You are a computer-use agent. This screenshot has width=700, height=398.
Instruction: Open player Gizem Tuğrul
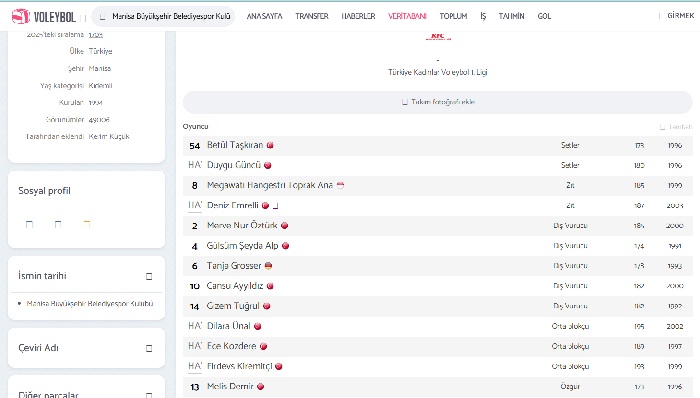(233, 306)
